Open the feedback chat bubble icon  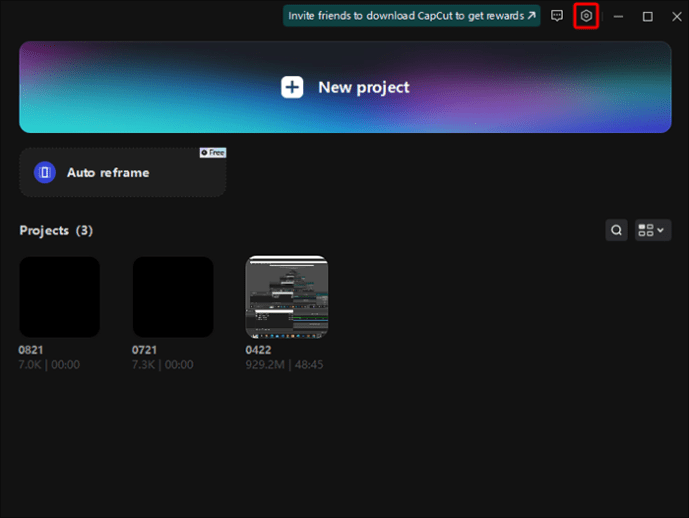[557, 16]
